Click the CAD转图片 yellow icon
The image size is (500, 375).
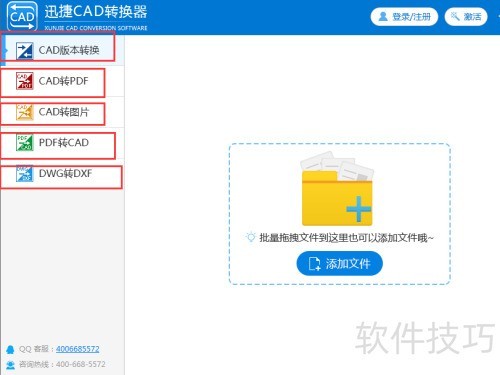pos(25,112)
